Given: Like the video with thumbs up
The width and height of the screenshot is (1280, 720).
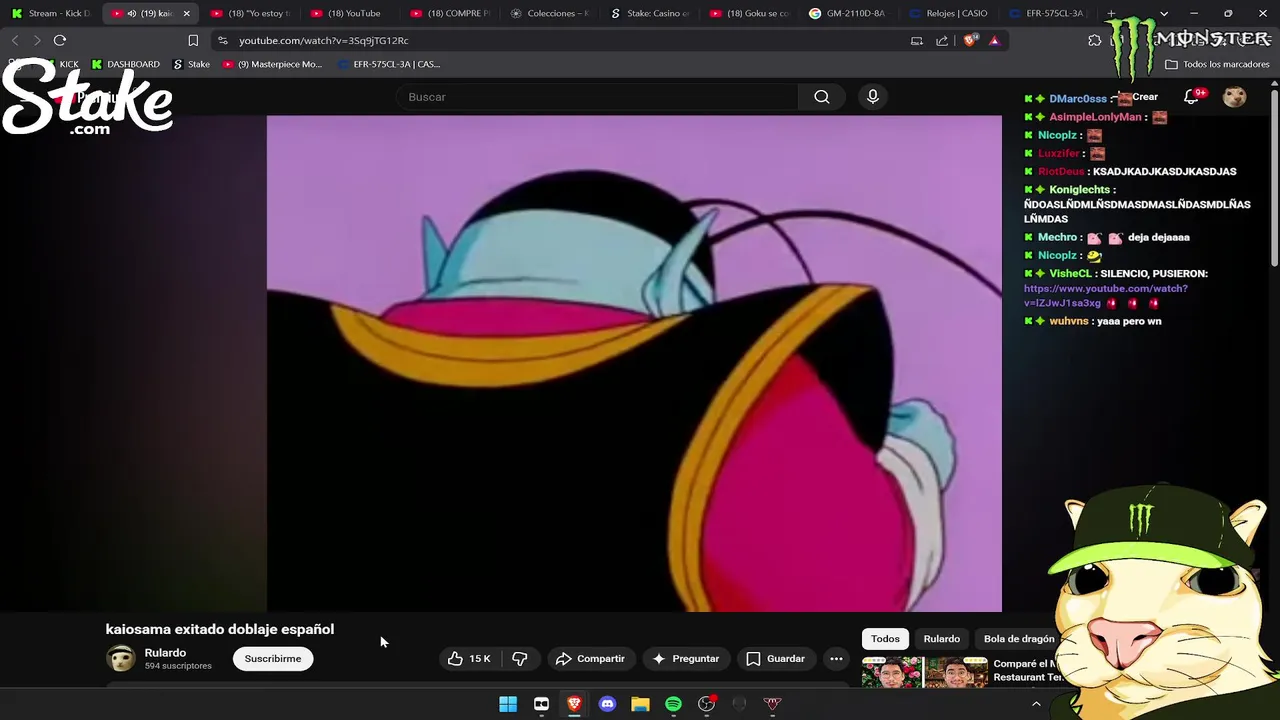Looking at the screenshot, I should [x=470, y=659].
